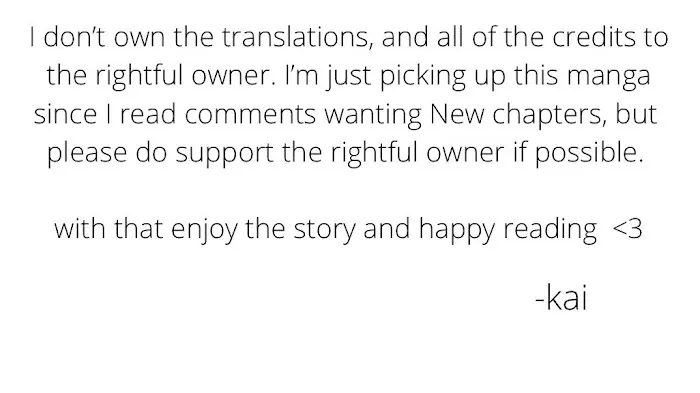Click the '<3' heart emoticon
The image size is (700, 393).
tap(628, 229)
